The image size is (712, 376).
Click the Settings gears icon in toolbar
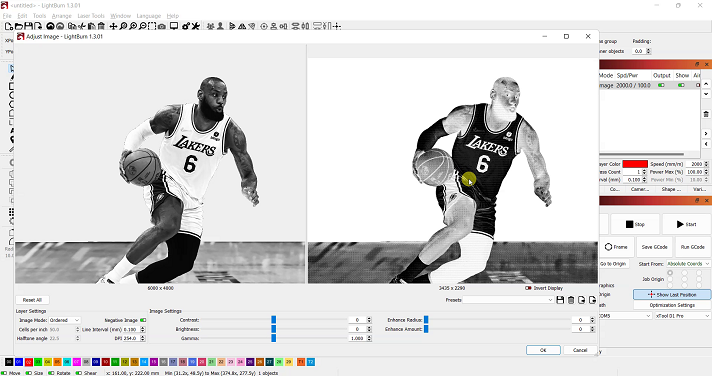(186, 26)
